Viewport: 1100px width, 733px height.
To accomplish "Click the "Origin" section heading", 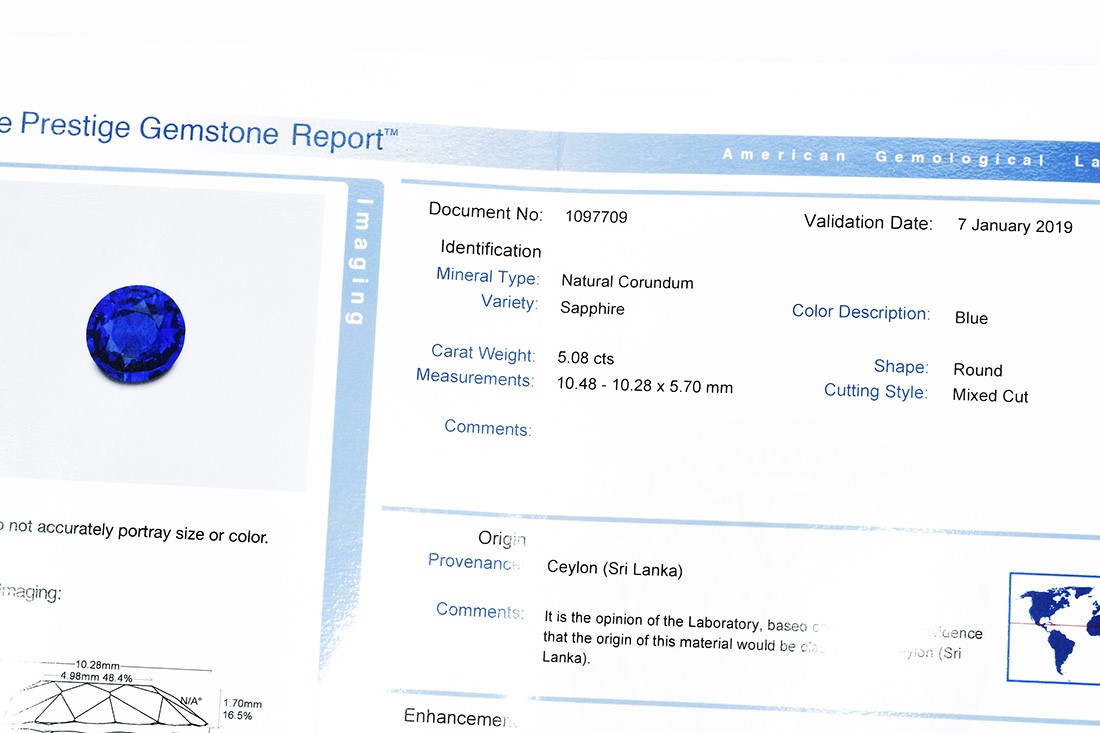I will pos(502,538).
